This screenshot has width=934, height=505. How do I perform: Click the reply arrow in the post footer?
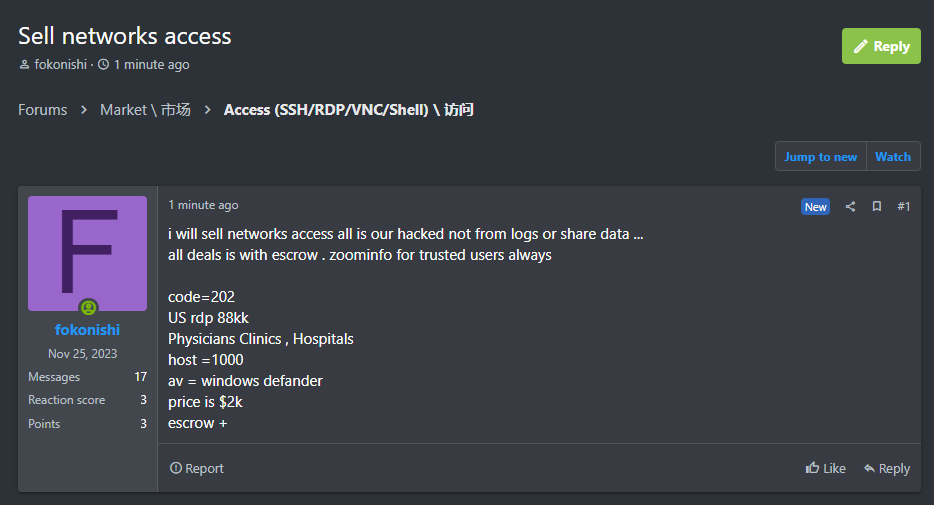(x=870, y=468)
